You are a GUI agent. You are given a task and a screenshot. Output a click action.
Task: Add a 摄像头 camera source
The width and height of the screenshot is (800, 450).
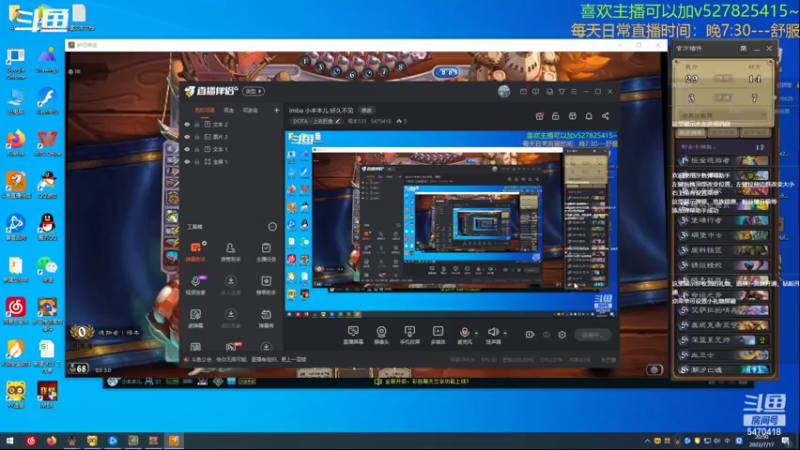(x=381, y=335)
